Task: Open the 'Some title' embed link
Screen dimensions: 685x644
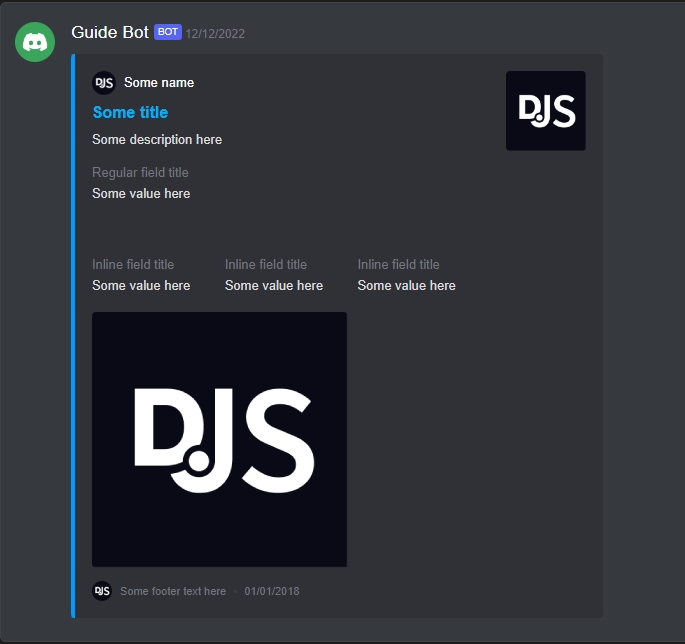Action: click(x=130, y=113)
